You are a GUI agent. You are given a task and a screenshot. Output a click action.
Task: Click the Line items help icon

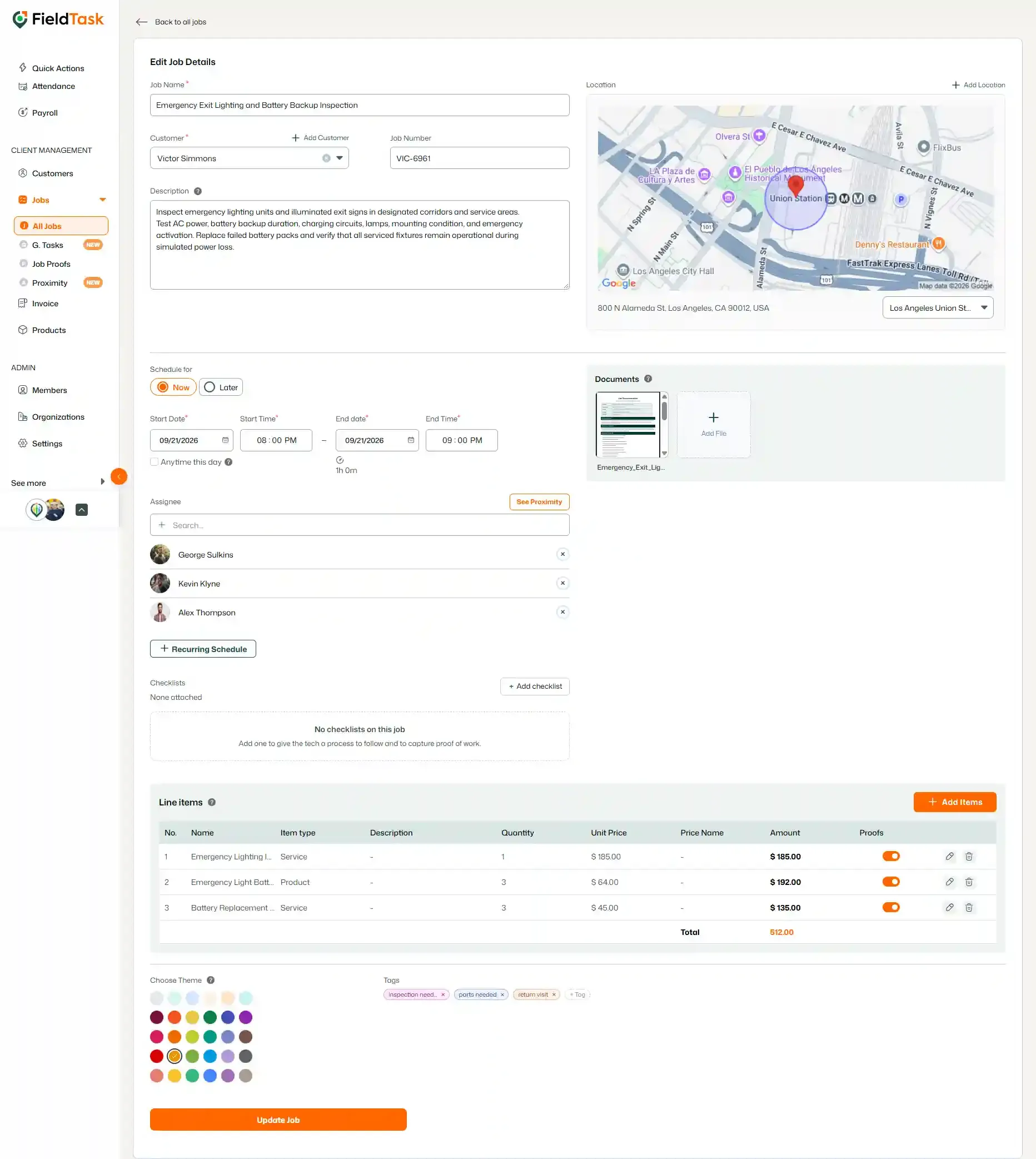click(x=212, y=802)
